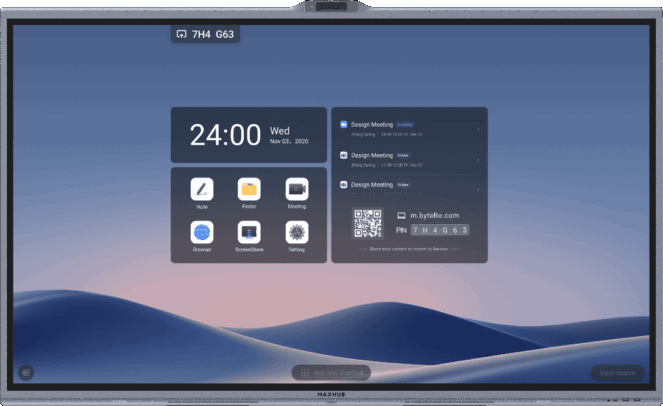Screen dimensions: 663x406
Task: Click the QR code image
Action: 368,223
